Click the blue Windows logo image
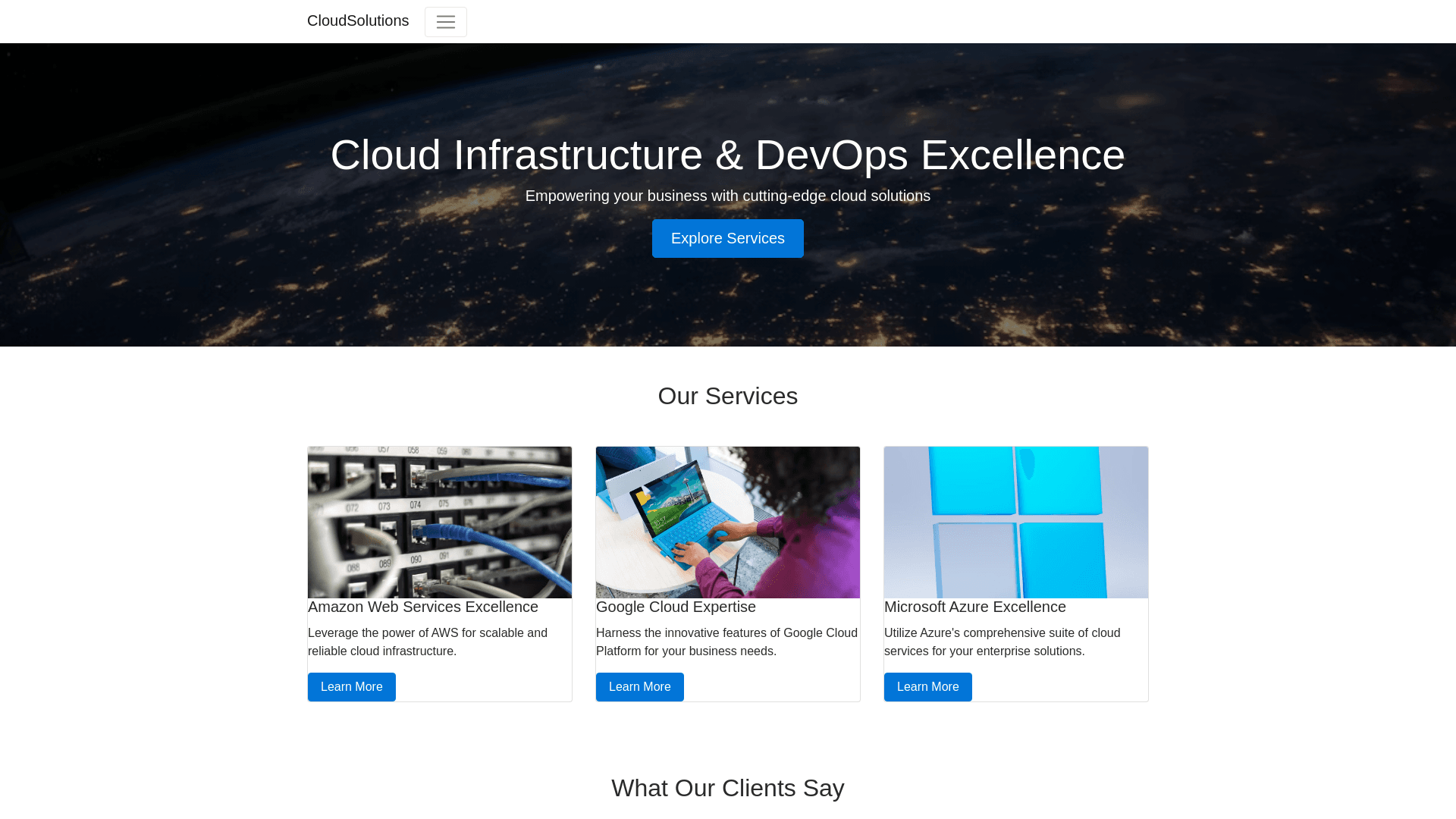Image resolution: width=1456 pixels, height=819 pixels. [x=1016, y=522]
